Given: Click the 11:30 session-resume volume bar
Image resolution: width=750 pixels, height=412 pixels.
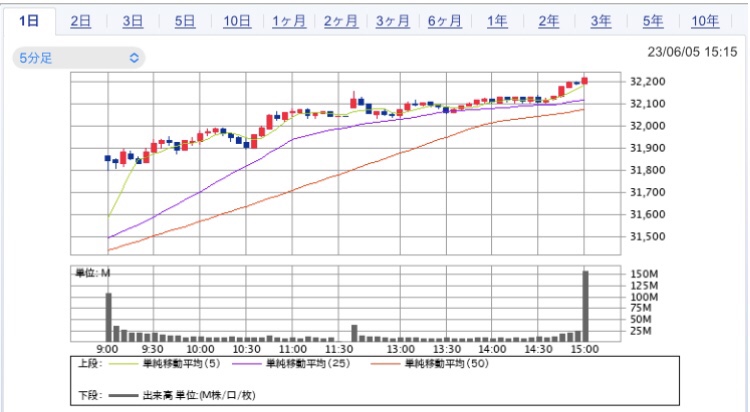Looking at the screenshot, I should click(x=354, y=333).
